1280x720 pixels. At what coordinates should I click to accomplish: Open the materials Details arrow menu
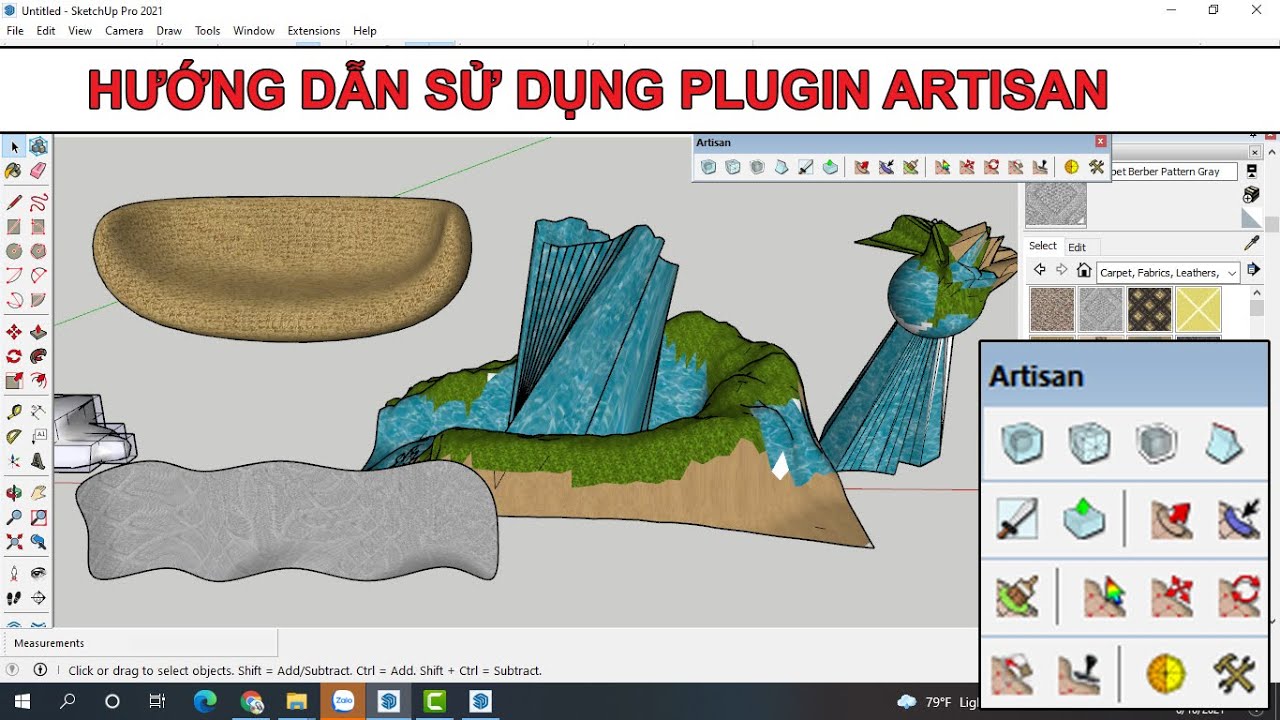(1253, 270)
